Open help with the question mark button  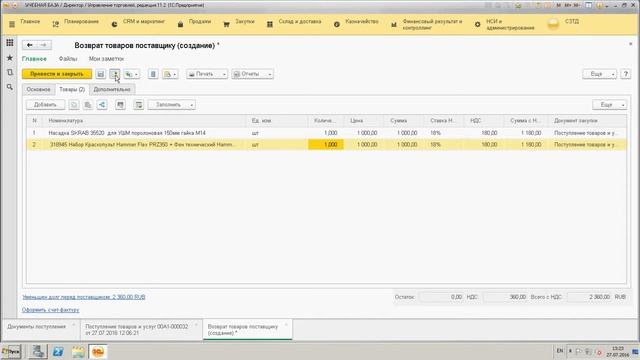(625, 74)
